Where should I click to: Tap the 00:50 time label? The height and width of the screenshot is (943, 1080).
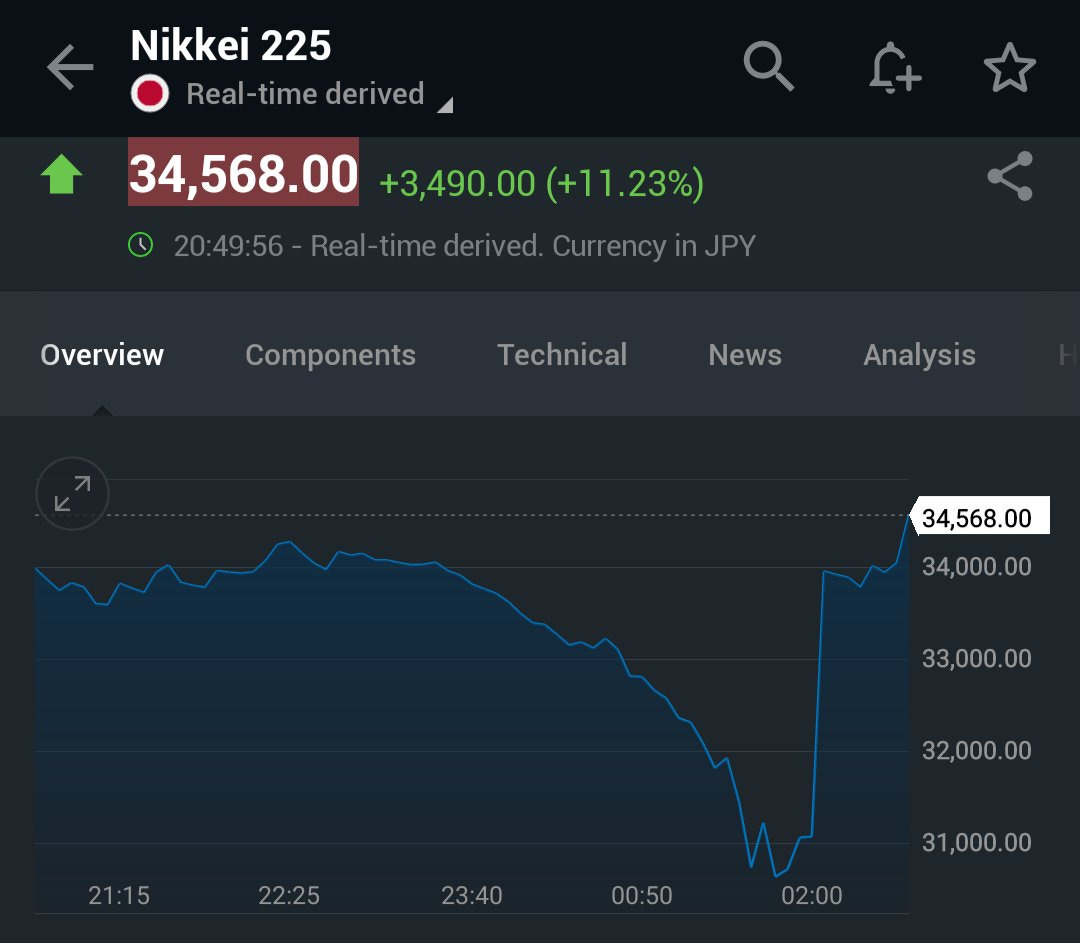point(642,895)
